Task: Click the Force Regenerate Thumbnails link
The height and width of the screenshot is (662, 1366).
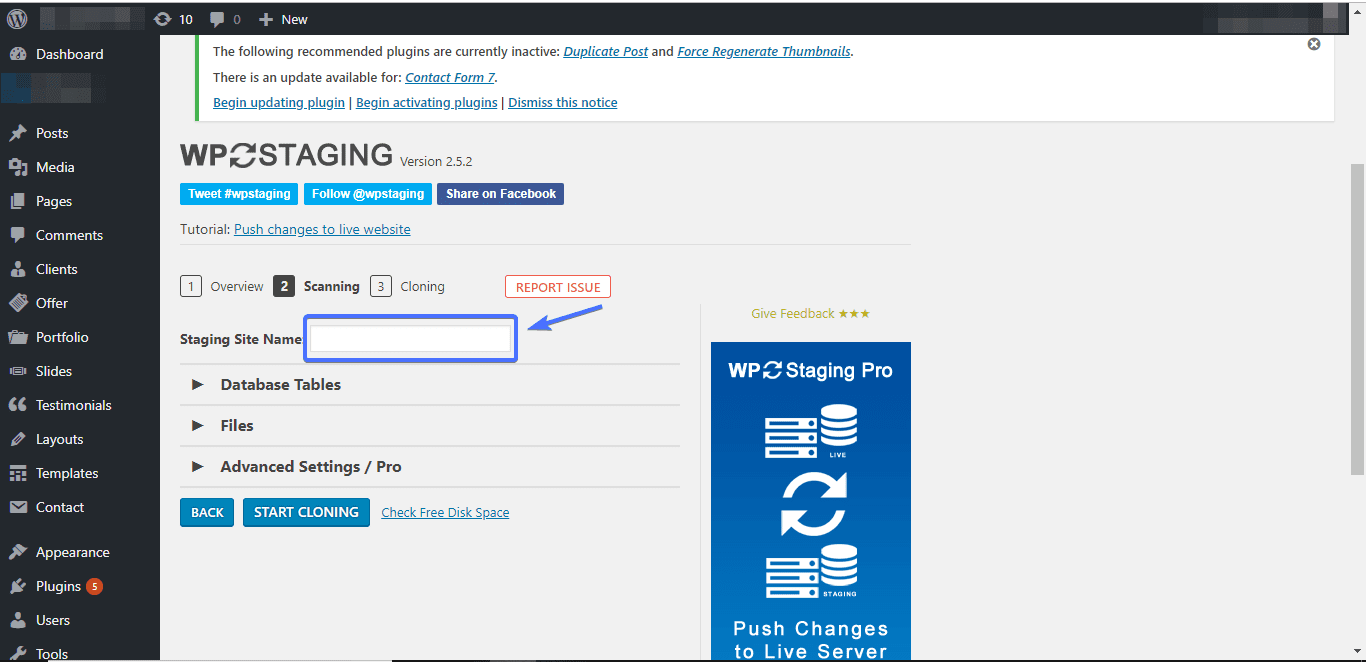Action: (764, 51)
